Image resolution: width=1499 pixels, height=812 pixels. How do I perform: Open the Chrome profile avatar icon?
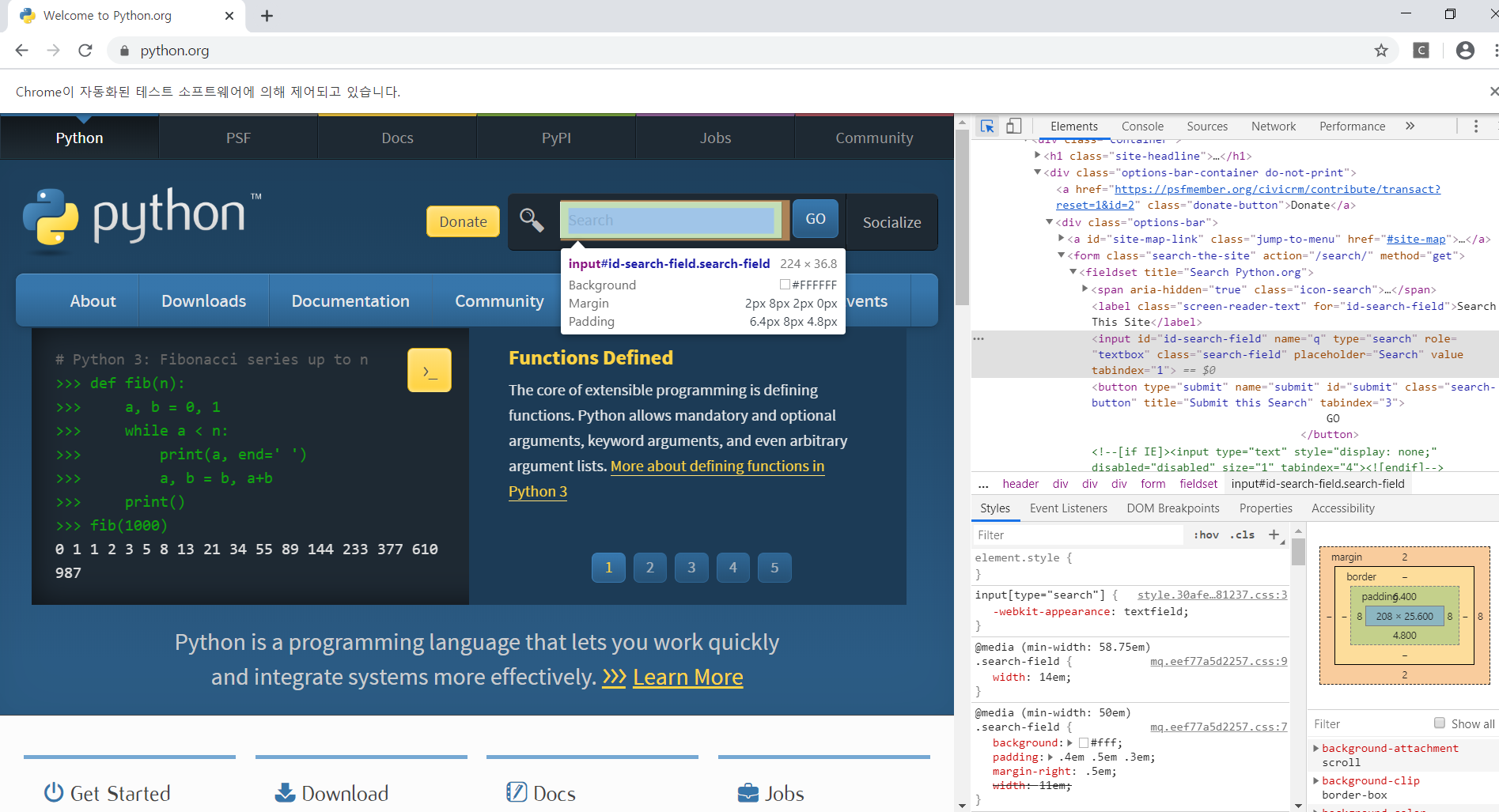click(x=1465, y=51)
